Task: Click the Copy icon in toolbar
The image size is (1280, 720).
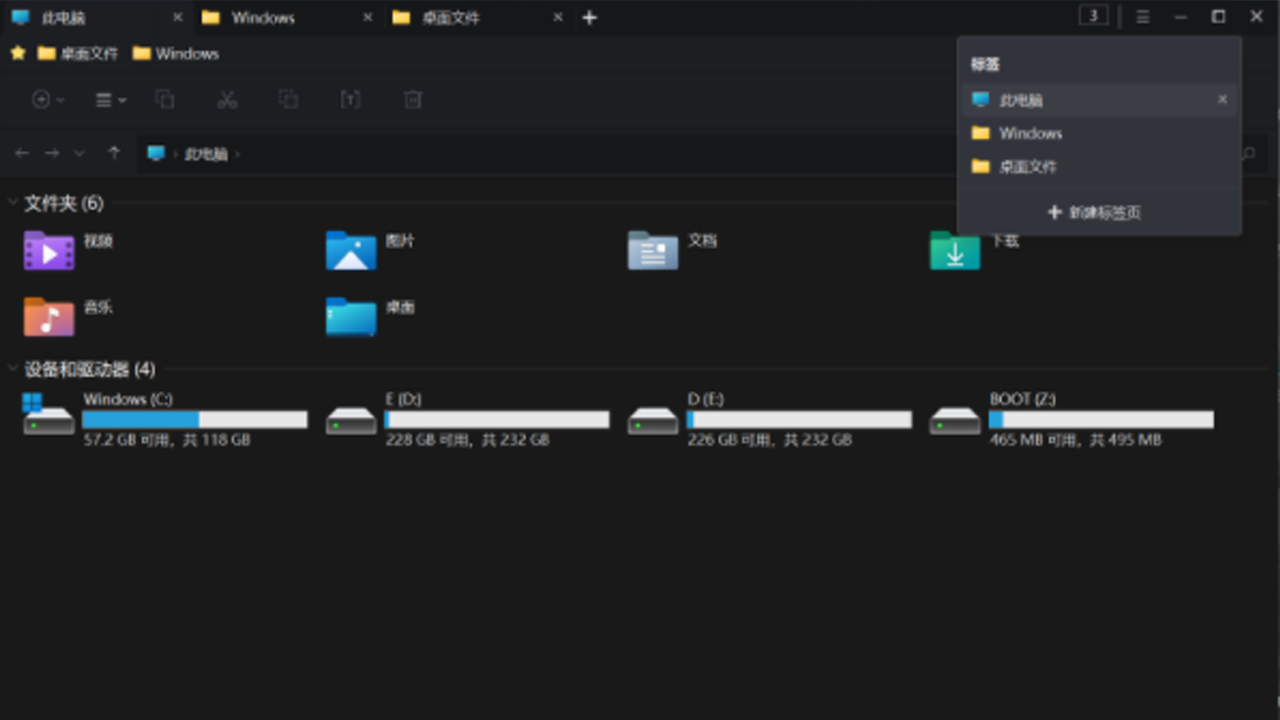Action: pos(165,99)
